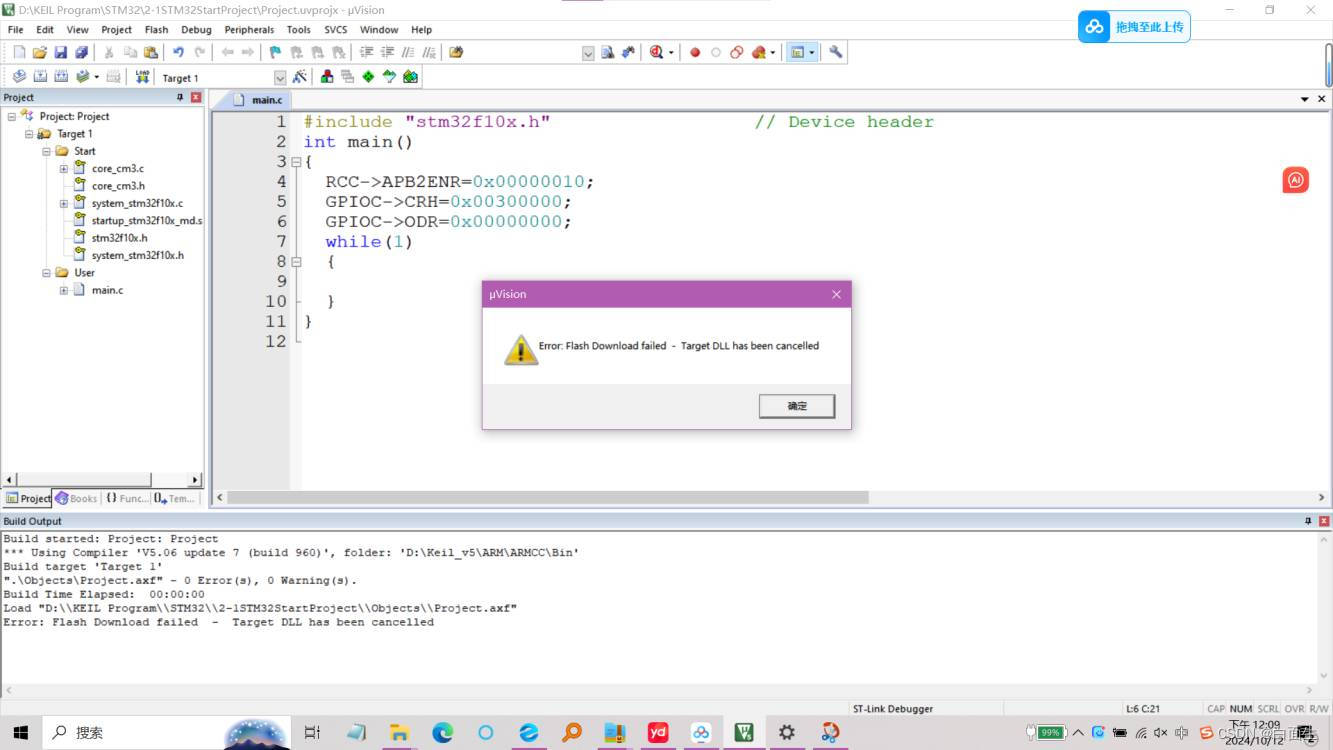The height and width of the screenshot is (750, 1333).
Task: Open the Target 1 selection dropdown
Action: pyautogui.click(x=280, y=78)
